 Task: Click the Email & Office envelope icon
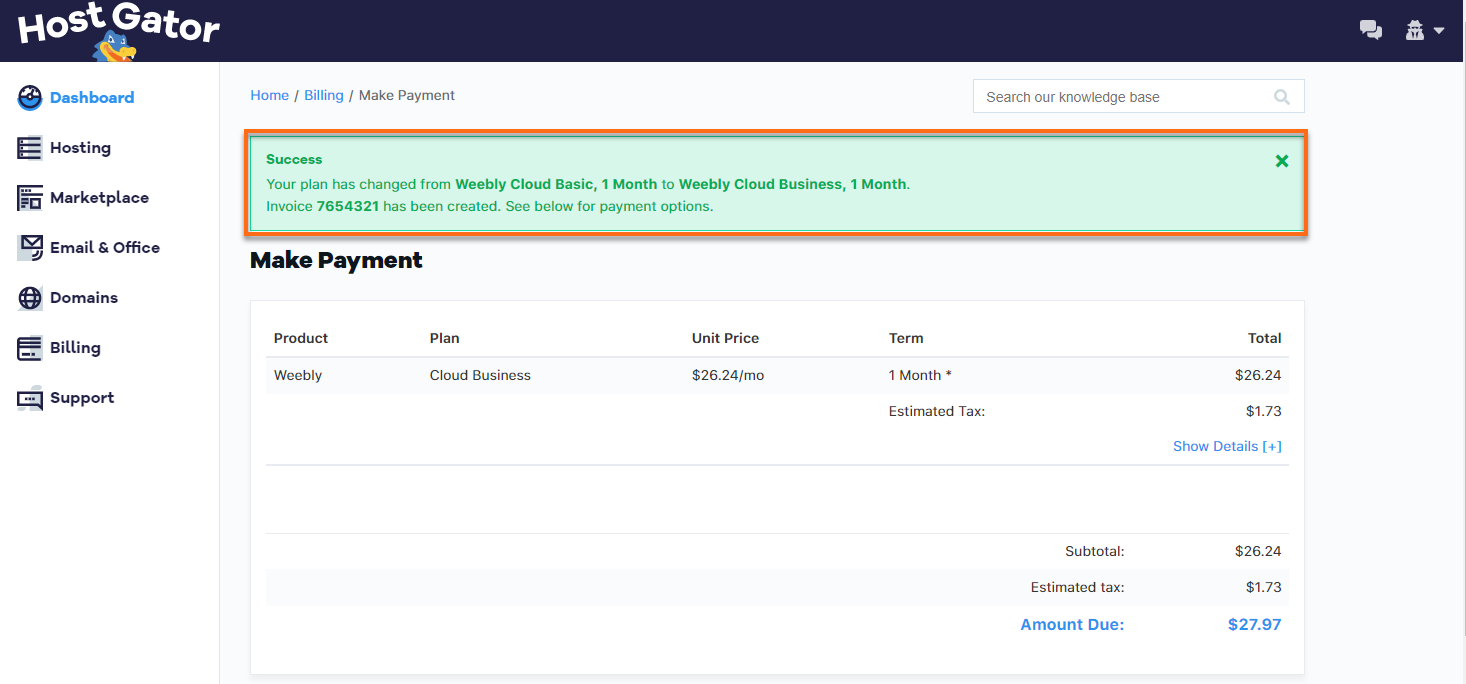click(30, 247)
